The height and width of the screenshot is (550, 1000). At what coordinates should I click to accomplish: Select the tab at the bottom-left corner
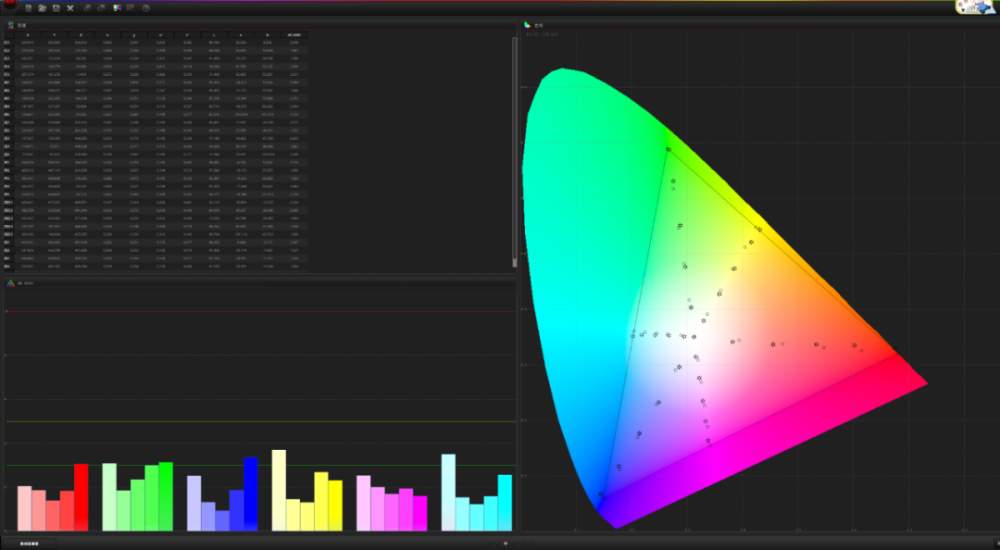[28, 543]
